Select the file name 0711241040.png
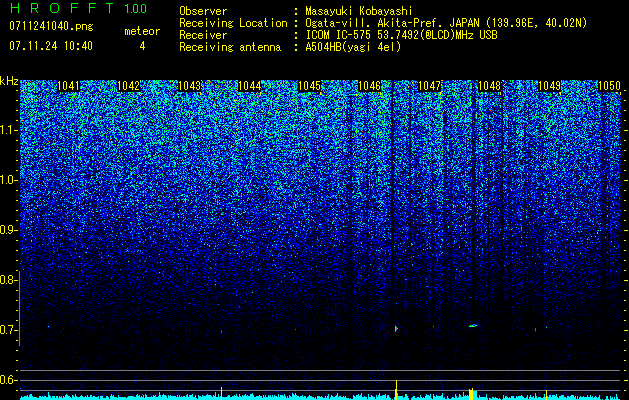The image size is (629, 400). [51, 26]
